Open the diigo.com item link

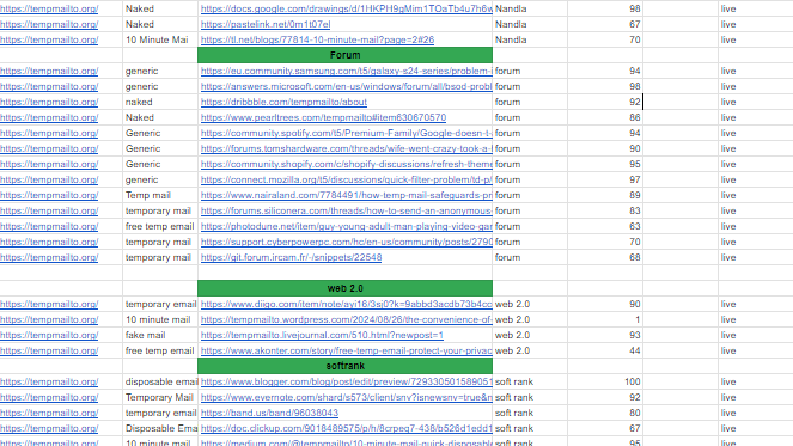346,304
